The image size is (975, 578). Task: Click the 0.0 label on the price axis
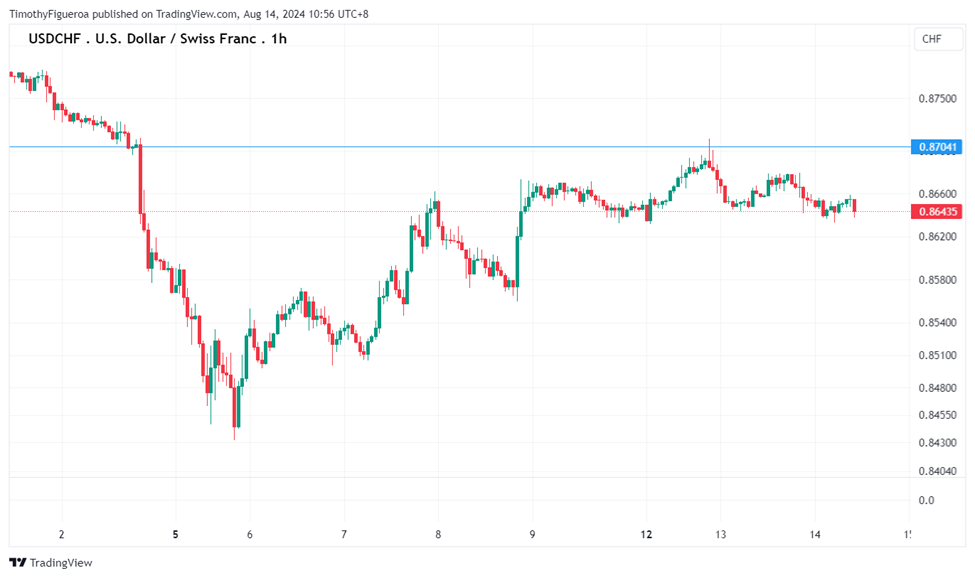coord(927,500)
